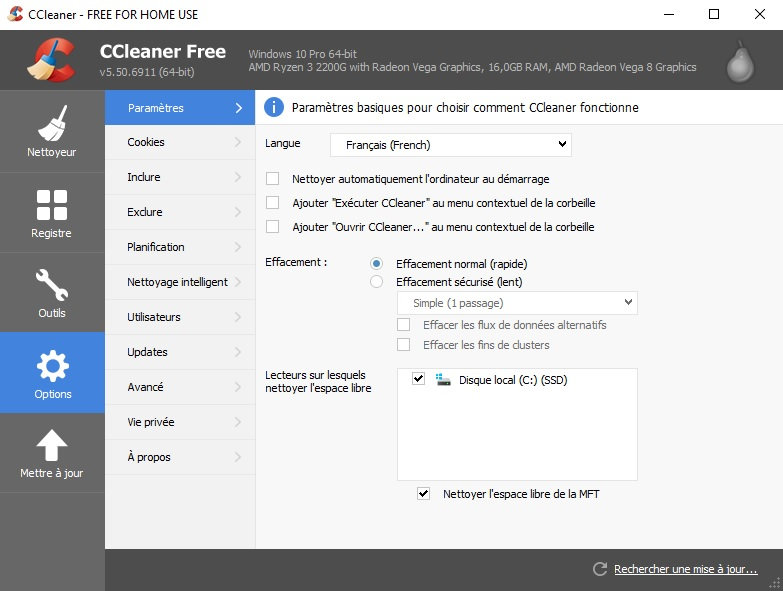Viewport: 783px width, 591px height.
Task: Open the Planification settings tab
Action: (x=180, y=247)
